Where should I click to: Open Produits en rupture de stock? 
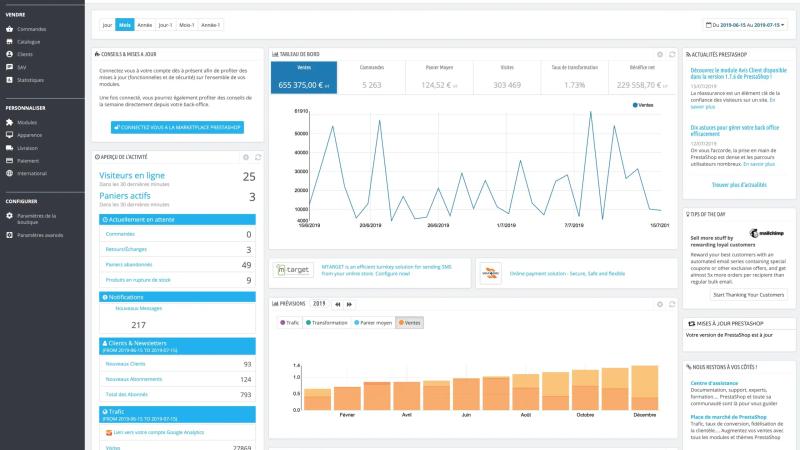[138, 280]
